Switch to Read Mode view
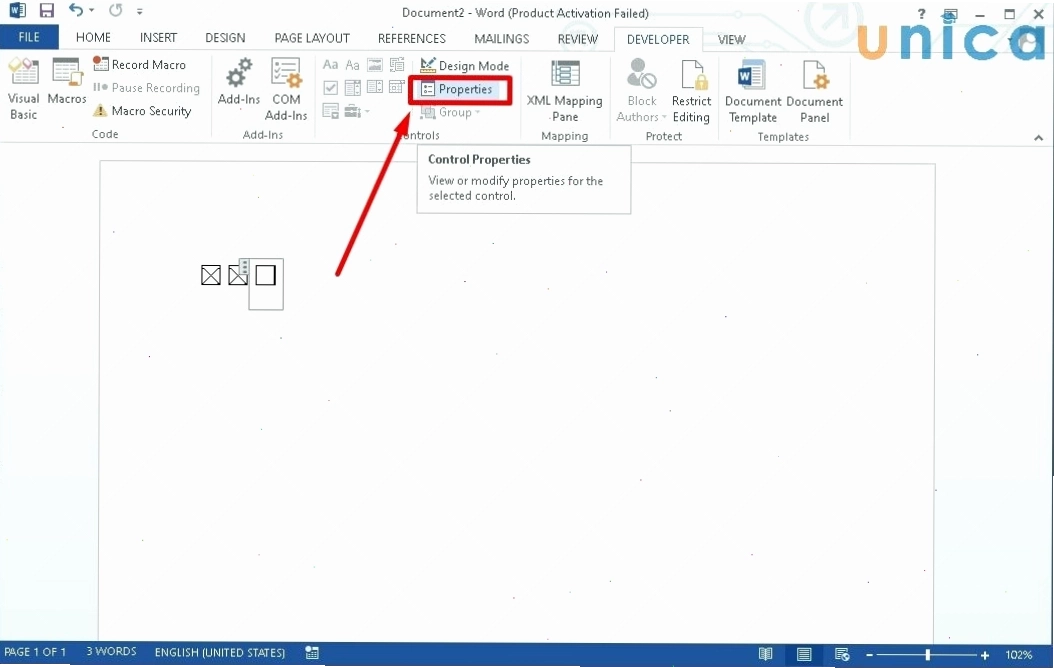 point(765,654)
